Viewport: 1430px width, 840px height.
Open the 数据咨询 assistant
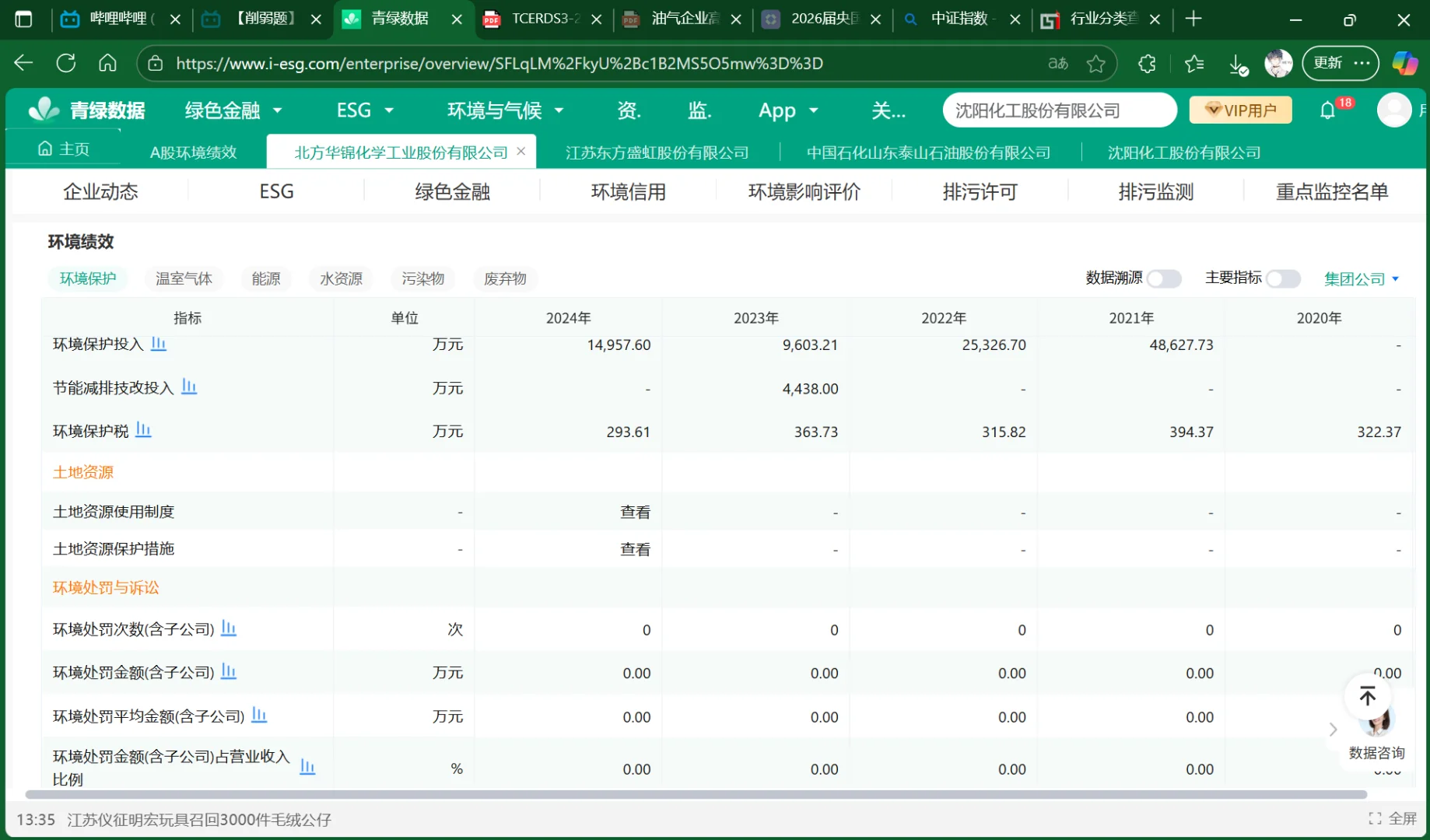(x=1377, y=735)
